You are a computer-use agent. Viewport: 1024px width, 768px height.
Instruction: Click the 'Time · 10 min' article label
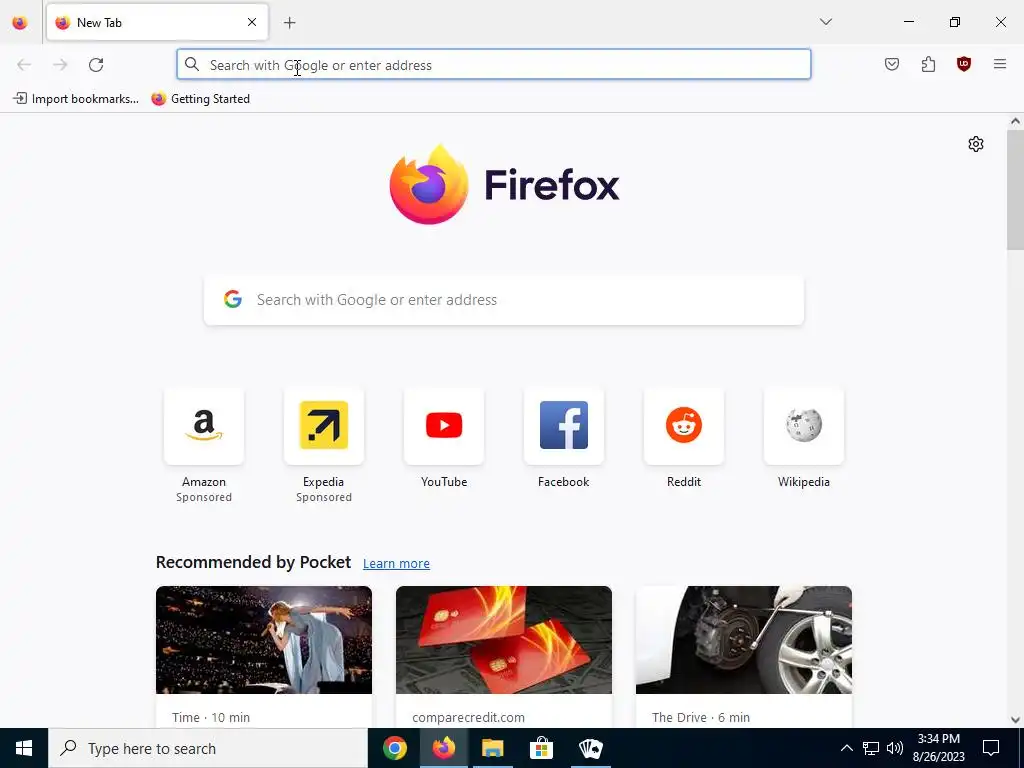(211, 717)
